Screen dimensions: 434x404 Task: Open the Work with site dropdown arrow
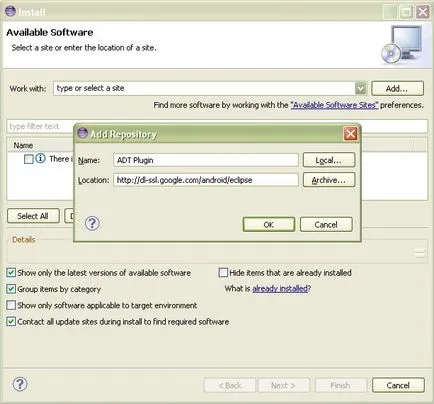[x=360, y=88]
